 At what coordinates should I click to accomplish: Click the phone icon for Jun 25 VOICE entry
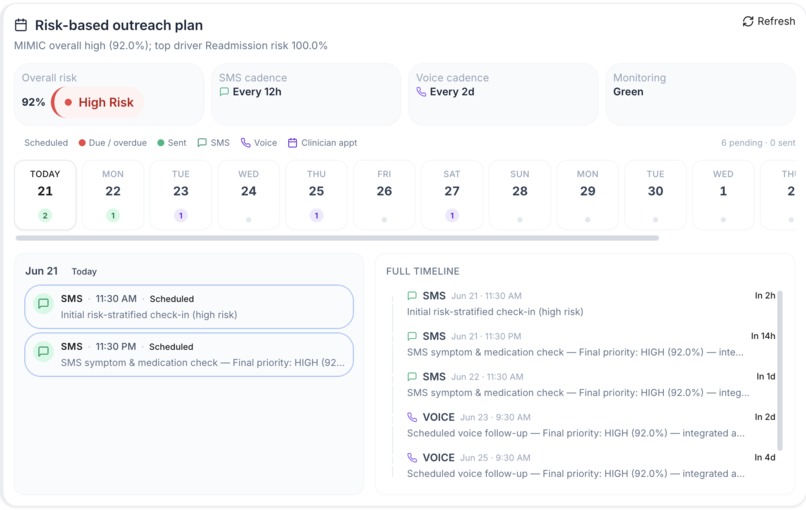point(412,458)
